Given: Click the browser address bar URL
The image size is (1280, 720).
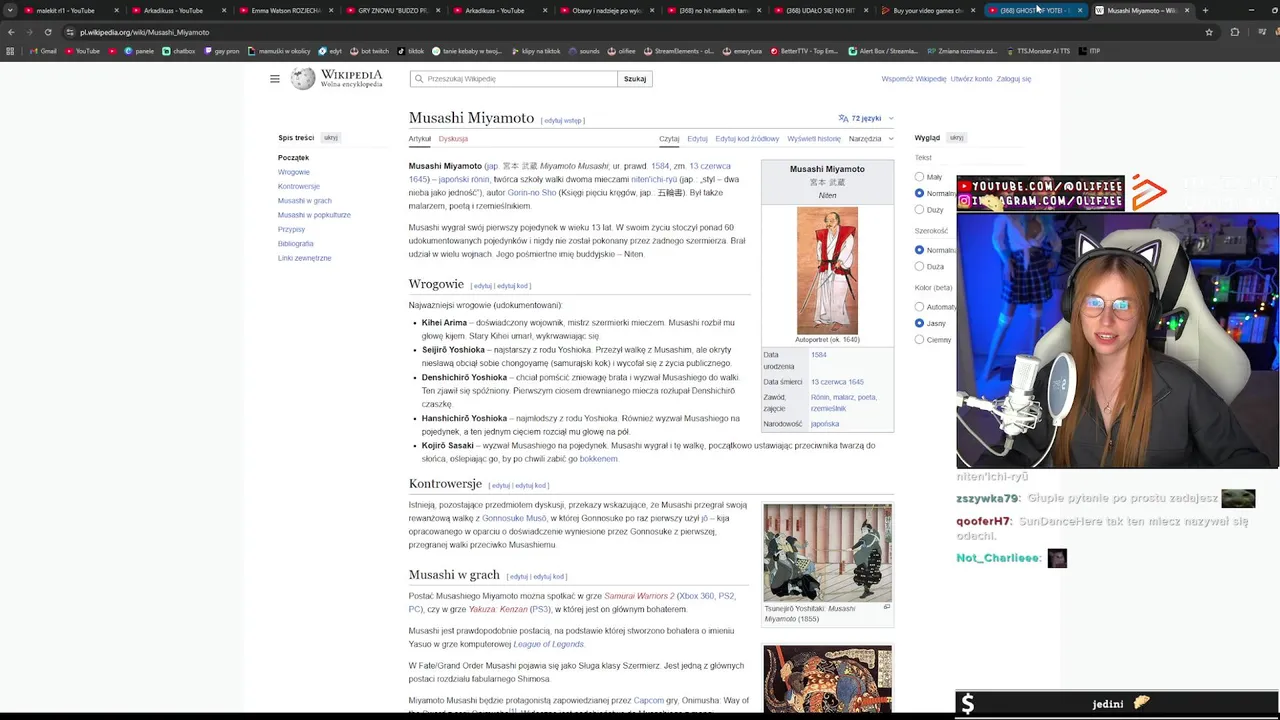Looking at the screenshot, I should click(x=144, y=32).
